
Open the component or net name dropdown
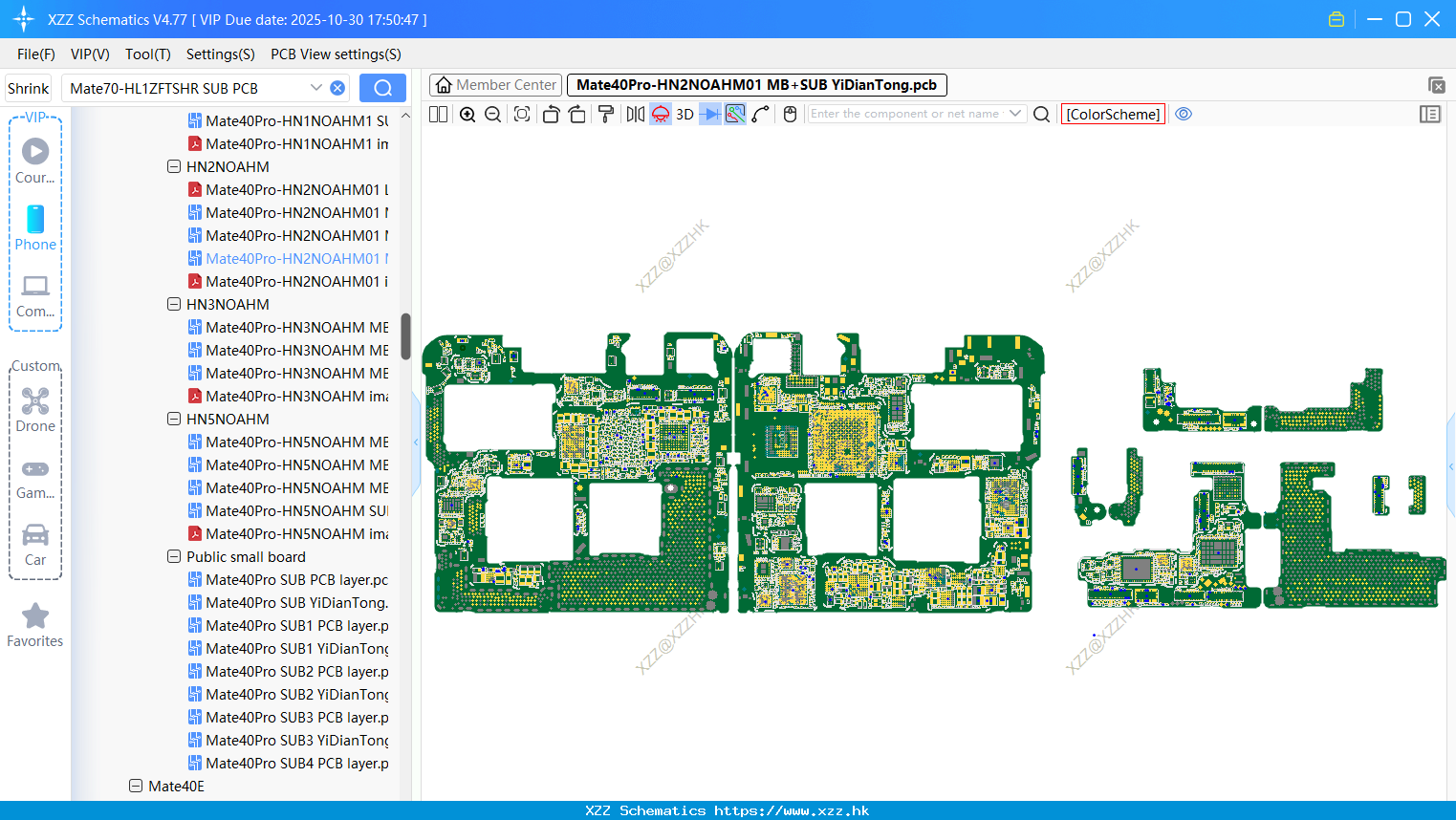click(1015, 114)
